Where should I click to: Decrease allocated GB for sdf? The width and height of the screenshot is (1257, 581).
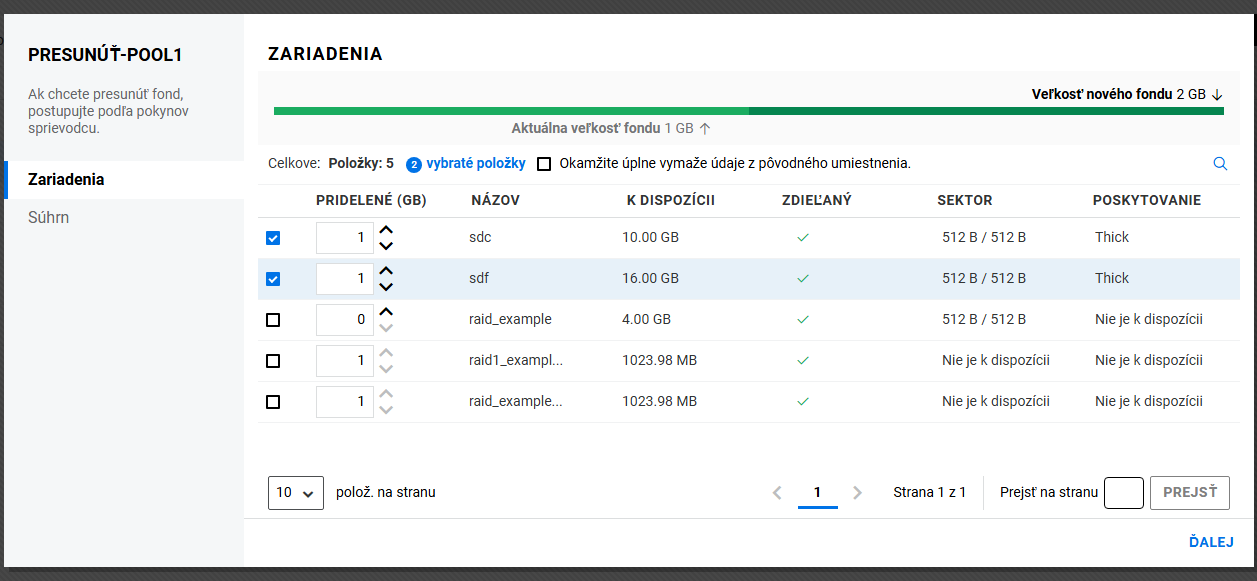[x=386, y=286]
